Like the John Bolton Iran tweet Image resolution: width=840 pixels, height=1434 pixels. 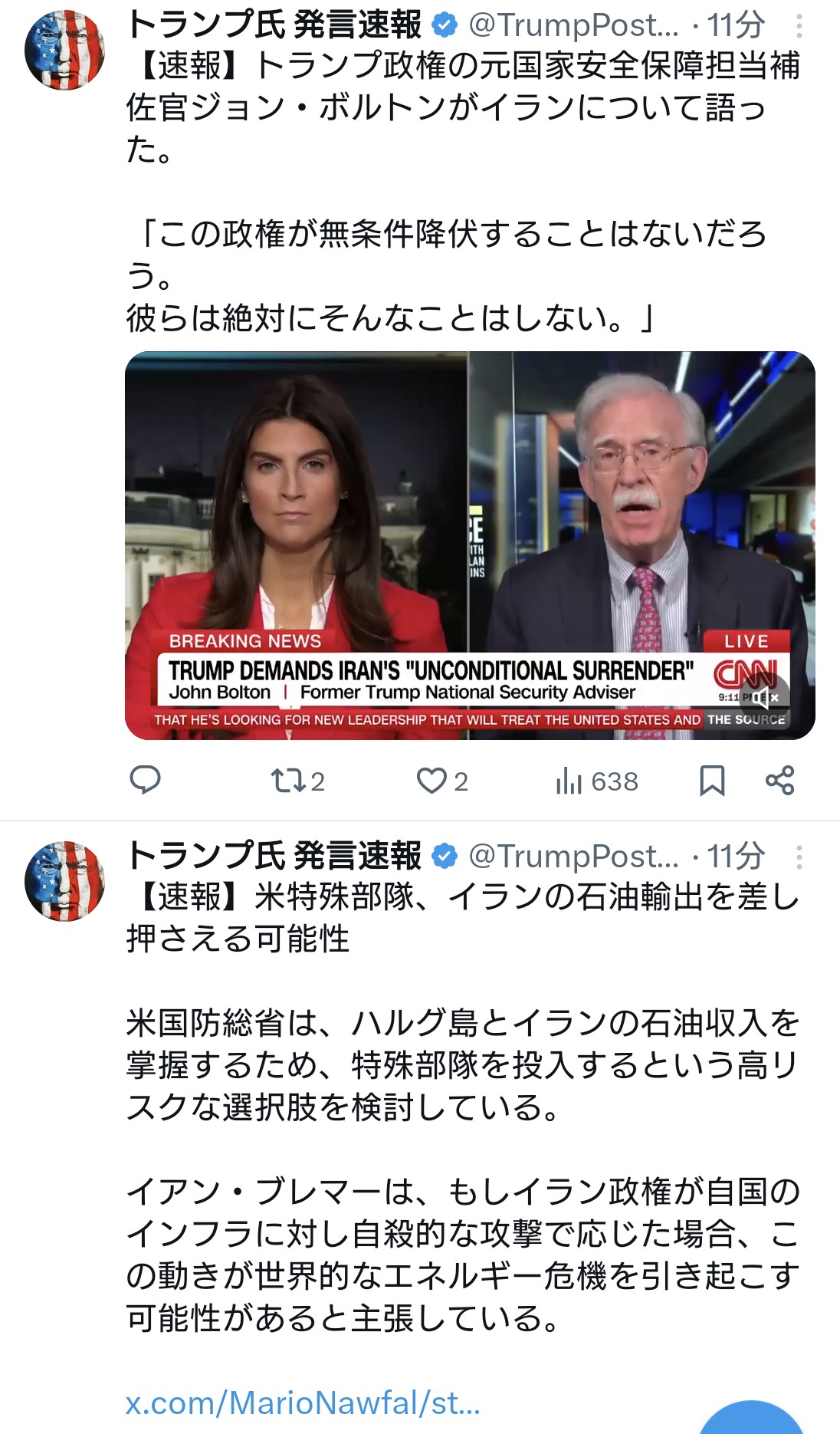441,781
